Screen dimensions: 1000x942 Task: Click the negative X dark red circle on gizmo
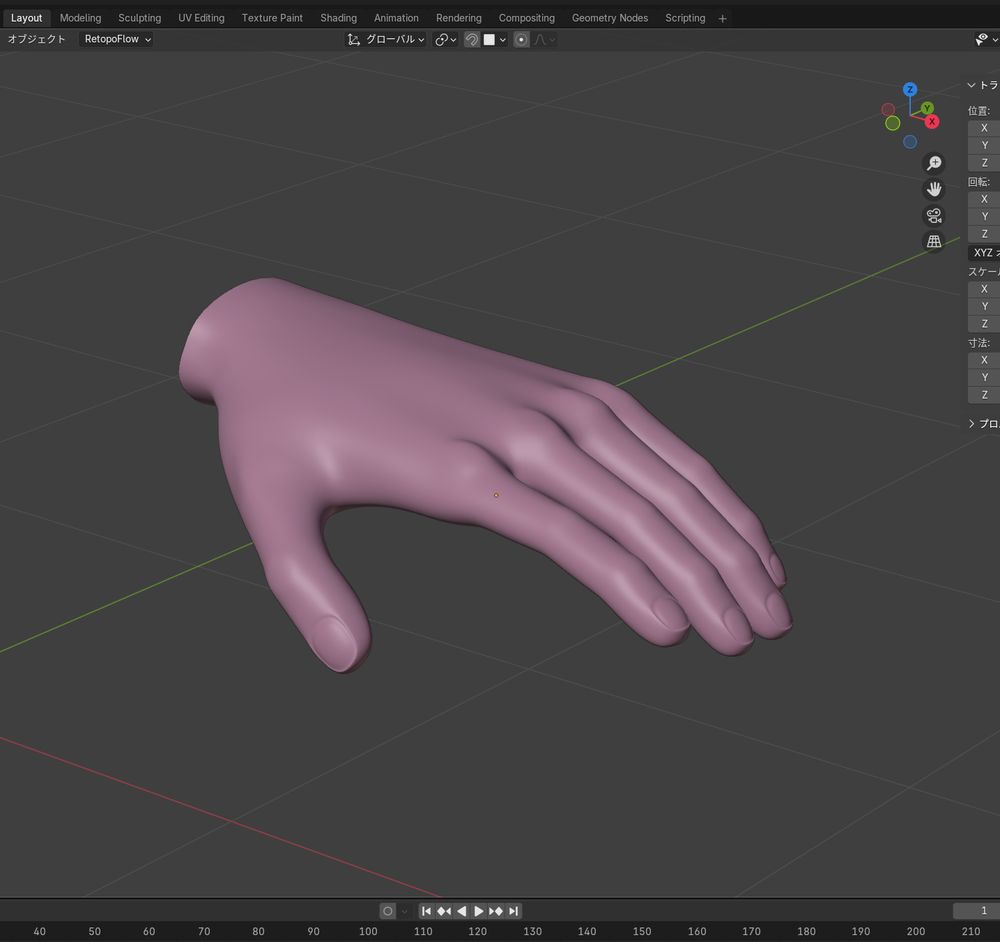point(888,110)
